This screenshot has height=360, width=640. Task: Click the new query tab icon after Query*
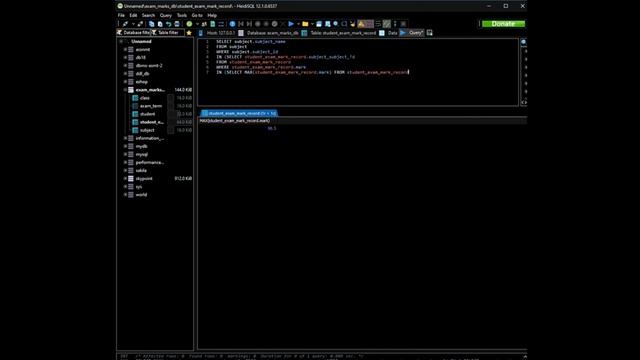(429, 33)
